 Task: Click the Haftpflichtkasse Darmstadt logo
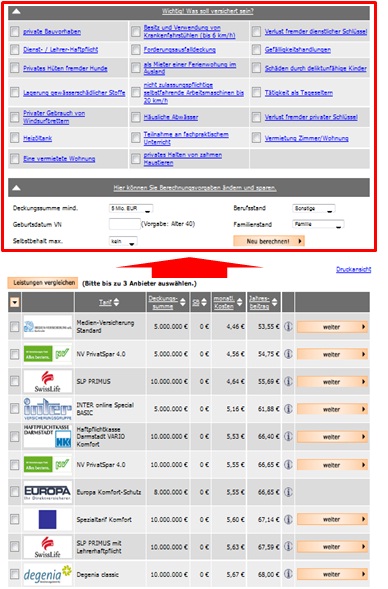tap(48, 436)
